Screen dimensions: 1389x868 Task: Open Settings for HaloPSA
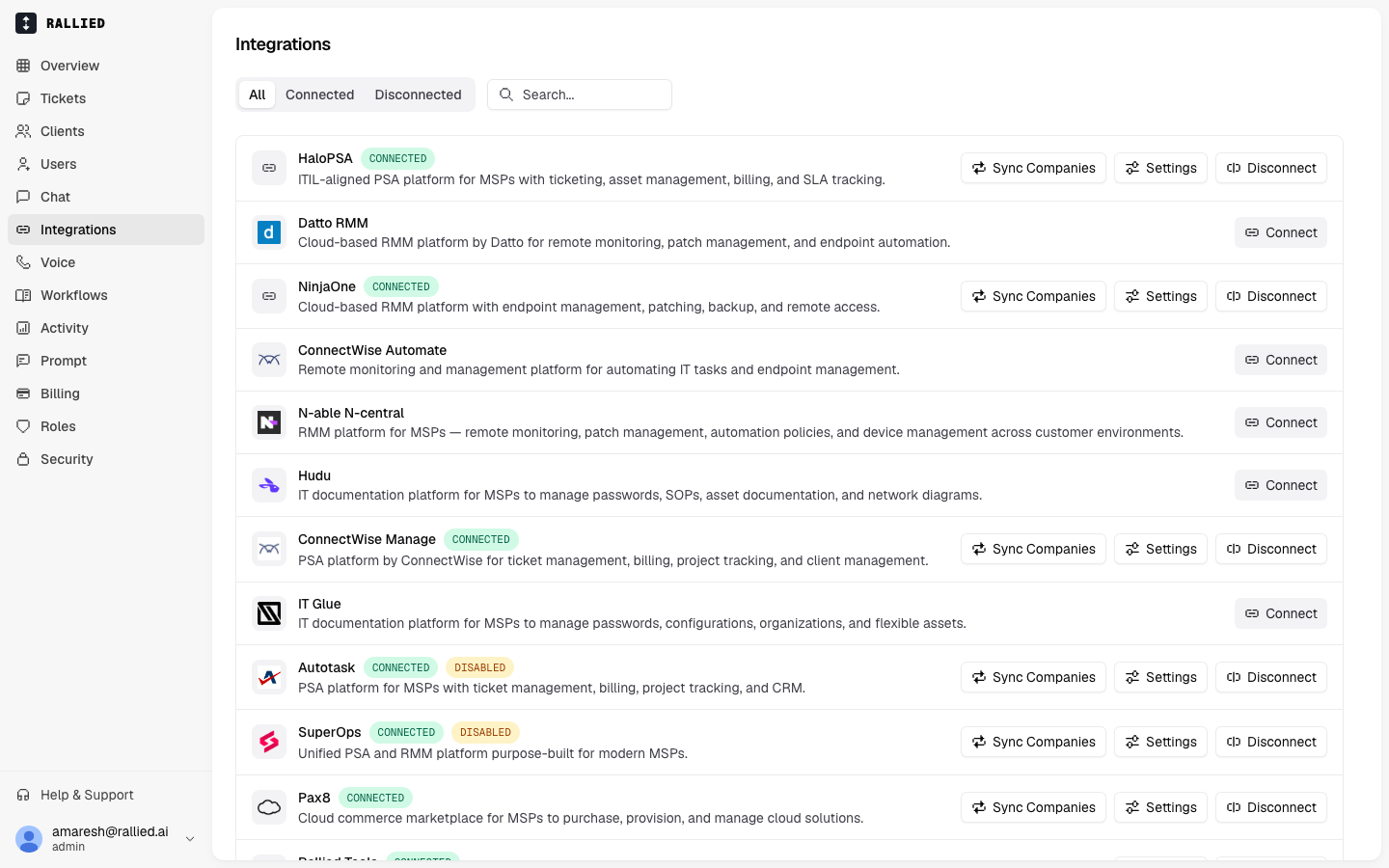click(x=1160, y=168)
